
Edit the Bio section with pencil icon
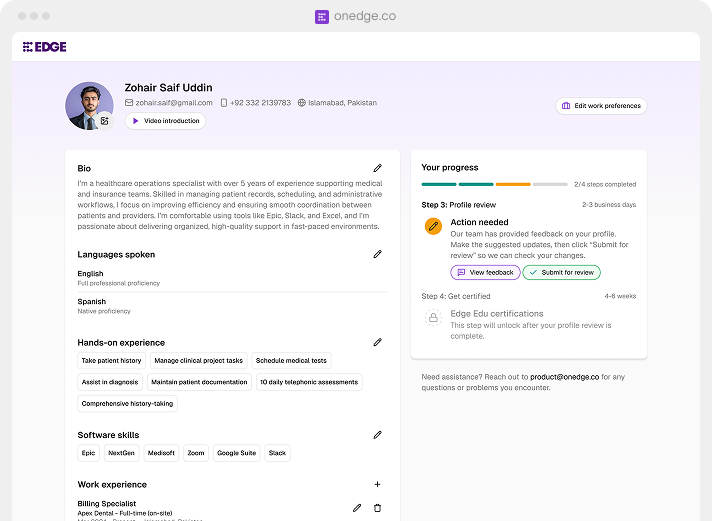click(x=377, y=168)
